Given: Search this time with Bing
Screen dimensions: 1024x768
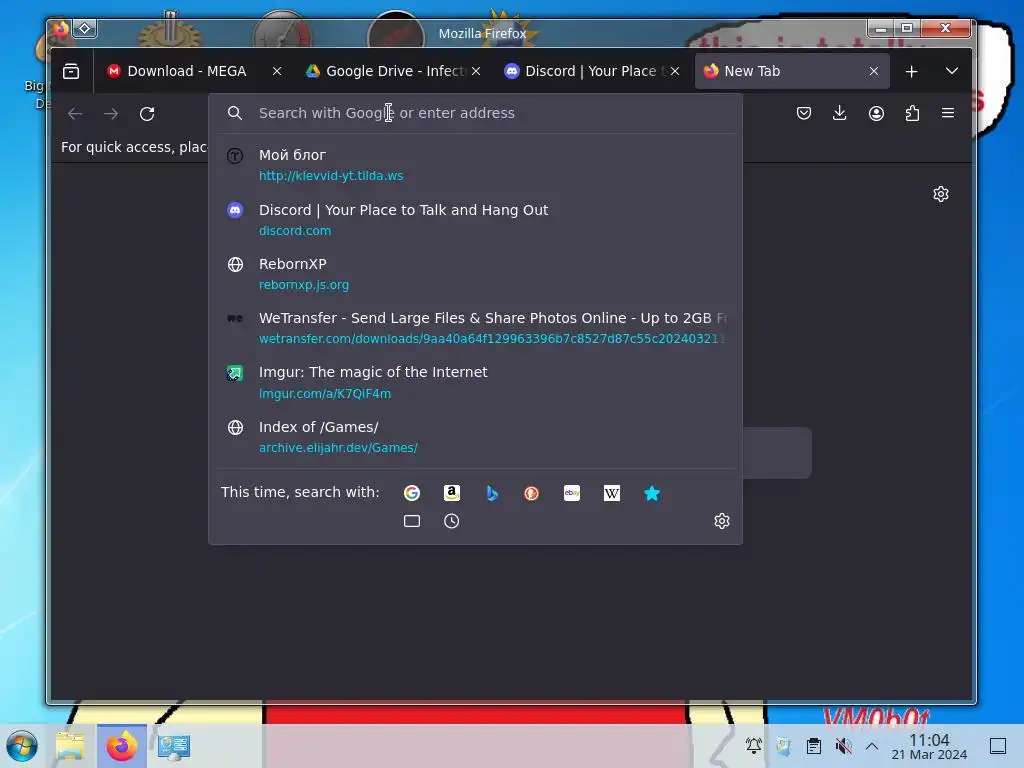Looking at the screenshot, I should pyautogui.click(x=492, y=493).
